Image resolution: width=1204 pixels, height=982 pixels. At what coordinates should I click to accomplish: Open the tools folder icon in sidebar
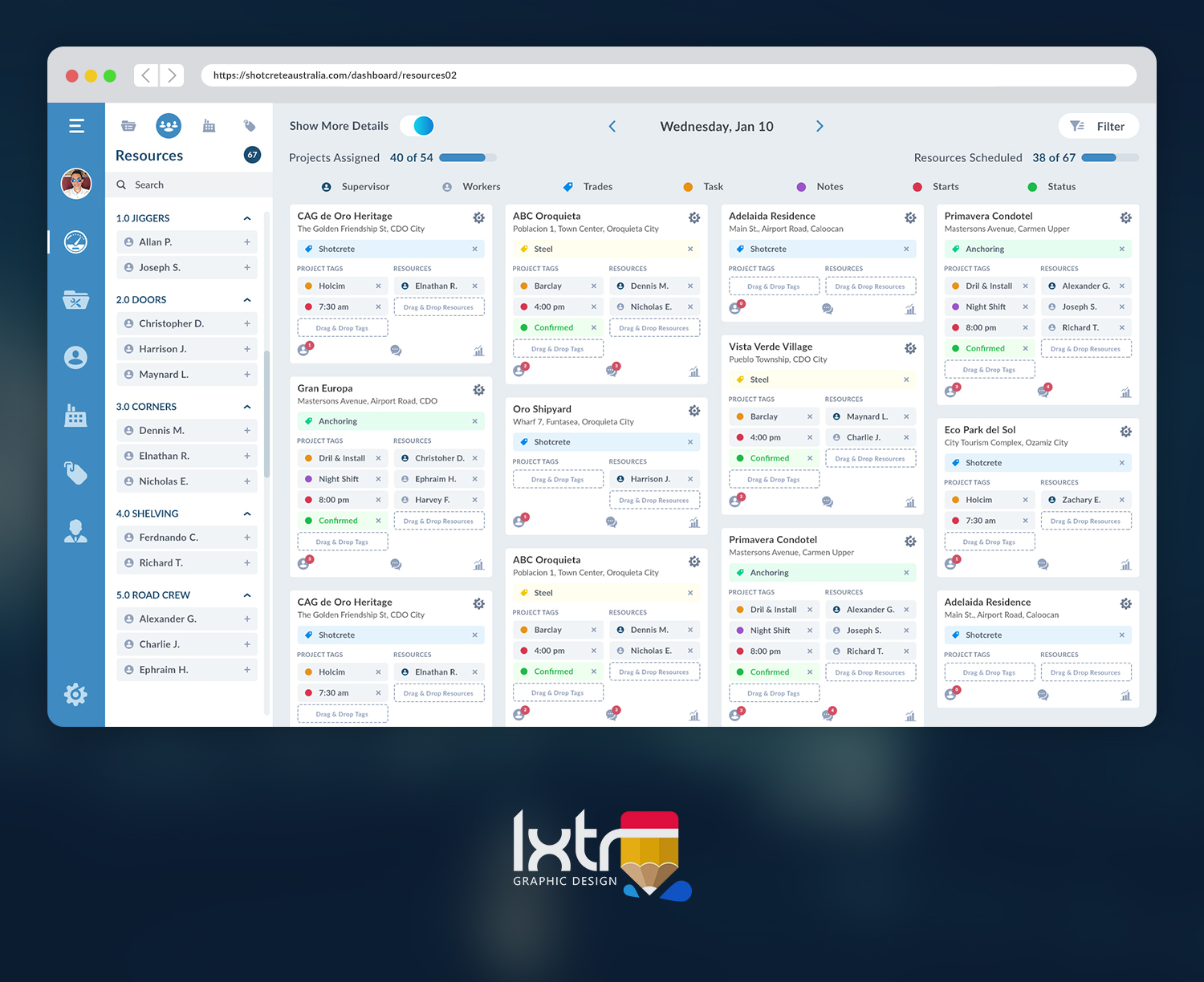[75, 300]
